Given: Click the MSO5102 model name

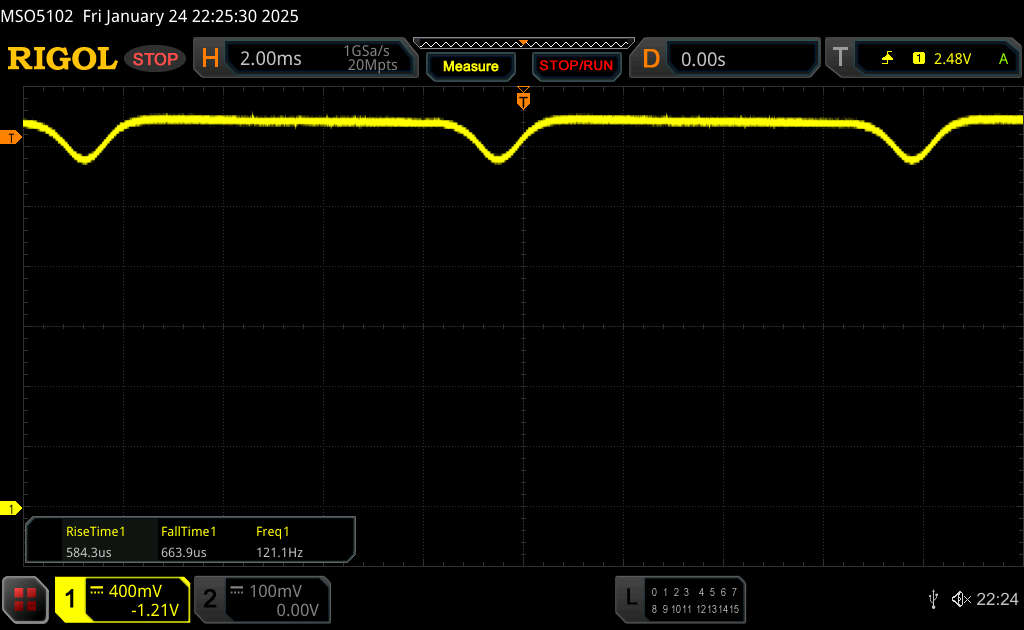Looking at the screenshot, I should coord(37,16).
